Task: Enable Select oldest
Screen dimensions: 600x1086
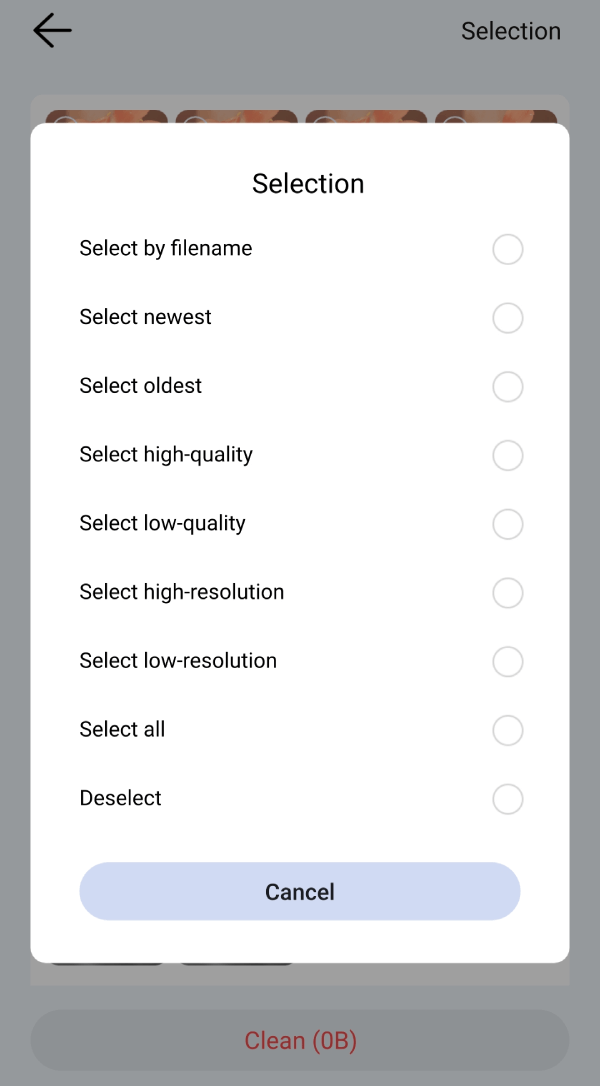Action: coord(507,387)
